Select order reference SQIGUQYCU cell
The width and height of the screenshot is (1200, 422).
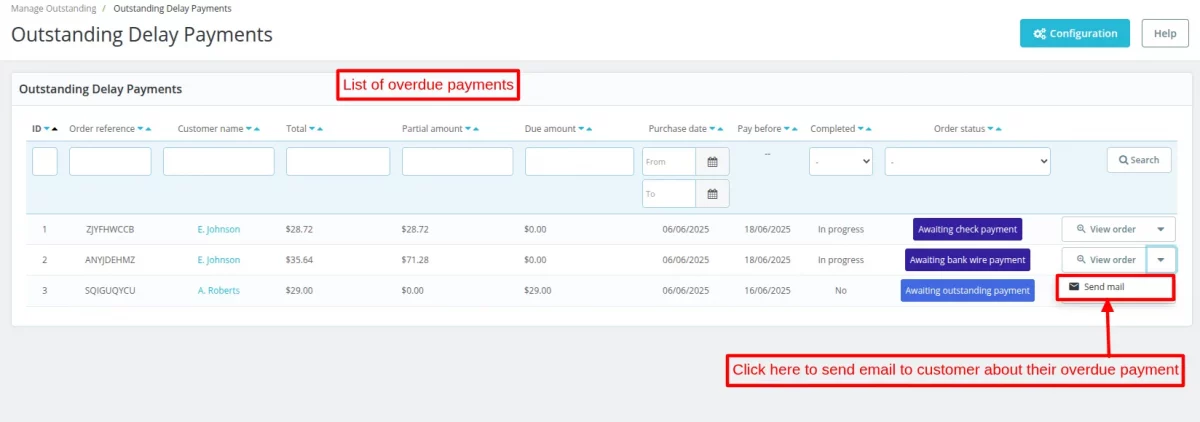(110, 291)
